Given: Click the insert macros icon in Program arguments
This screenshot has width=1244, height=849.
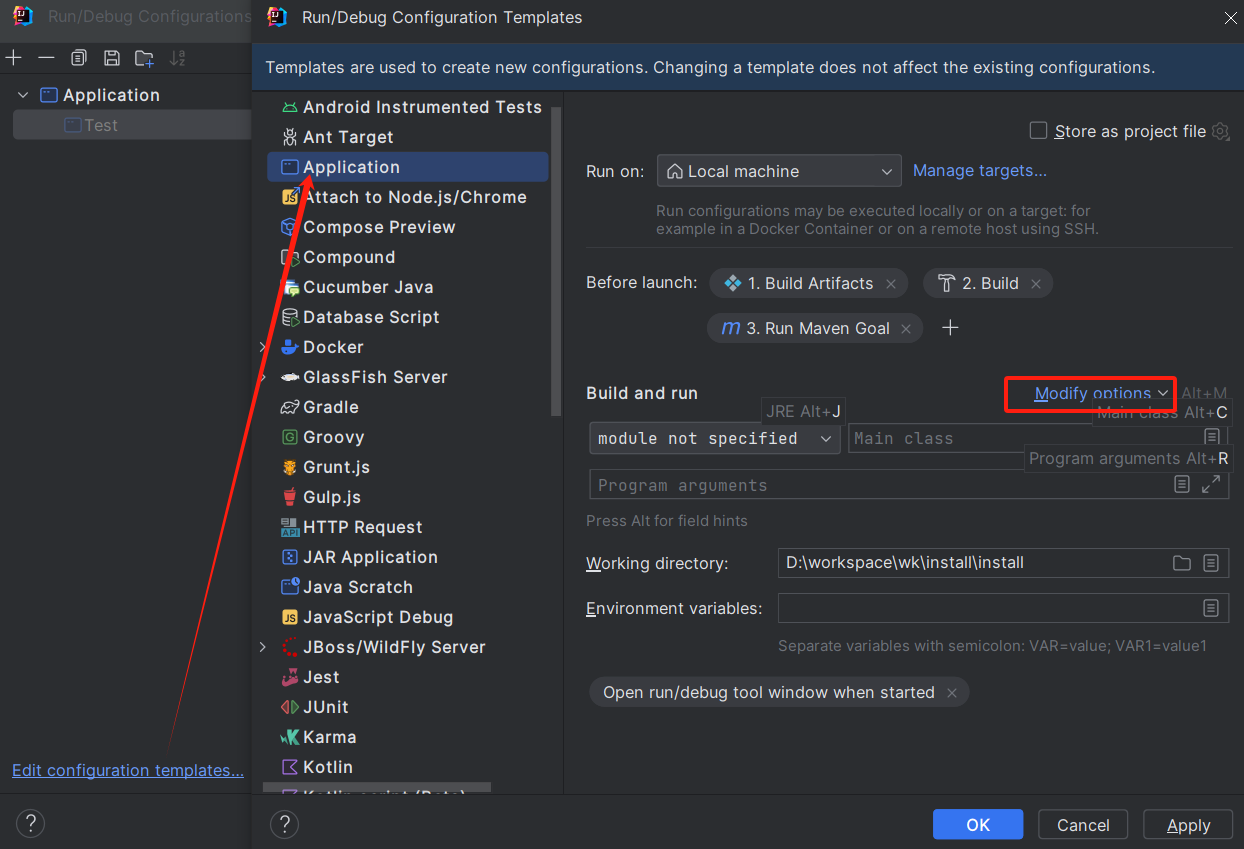Looking at the screenshot, I should 1181,484.
